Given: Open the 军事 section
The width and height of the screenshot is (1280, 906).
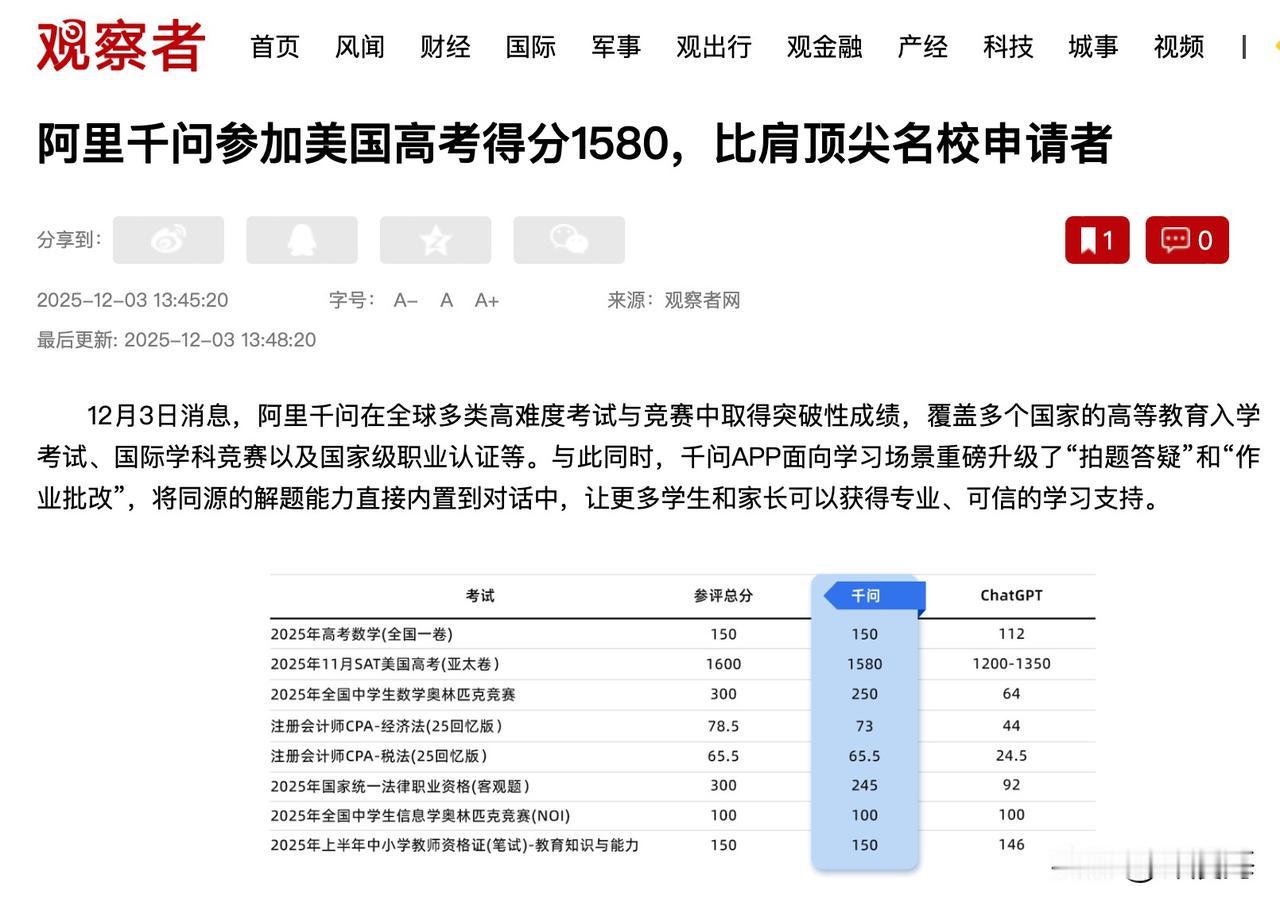Looking at the screenshot, I should click(616, 47).
